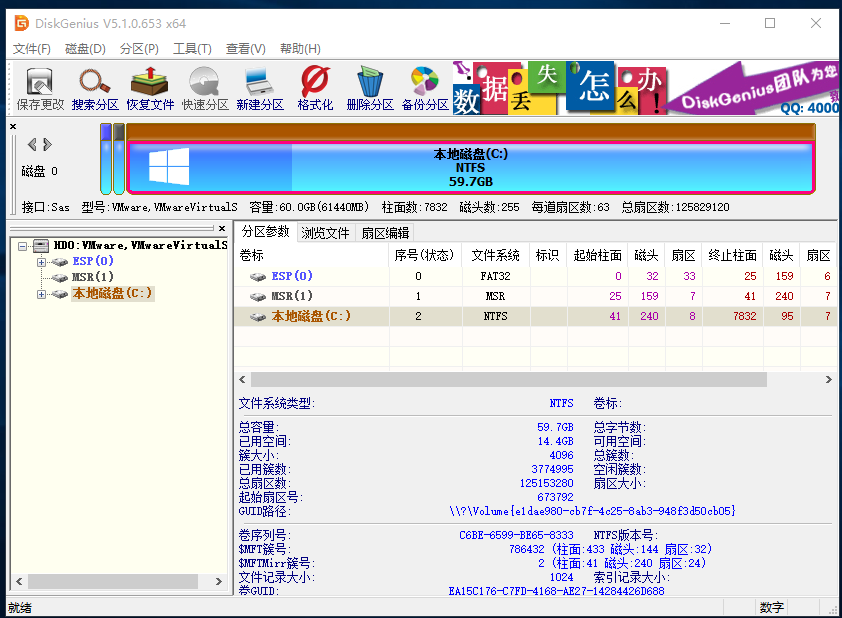Select MSR(1) in the left tree
This screenshot has height=618, width=842.
coord(93,277)
